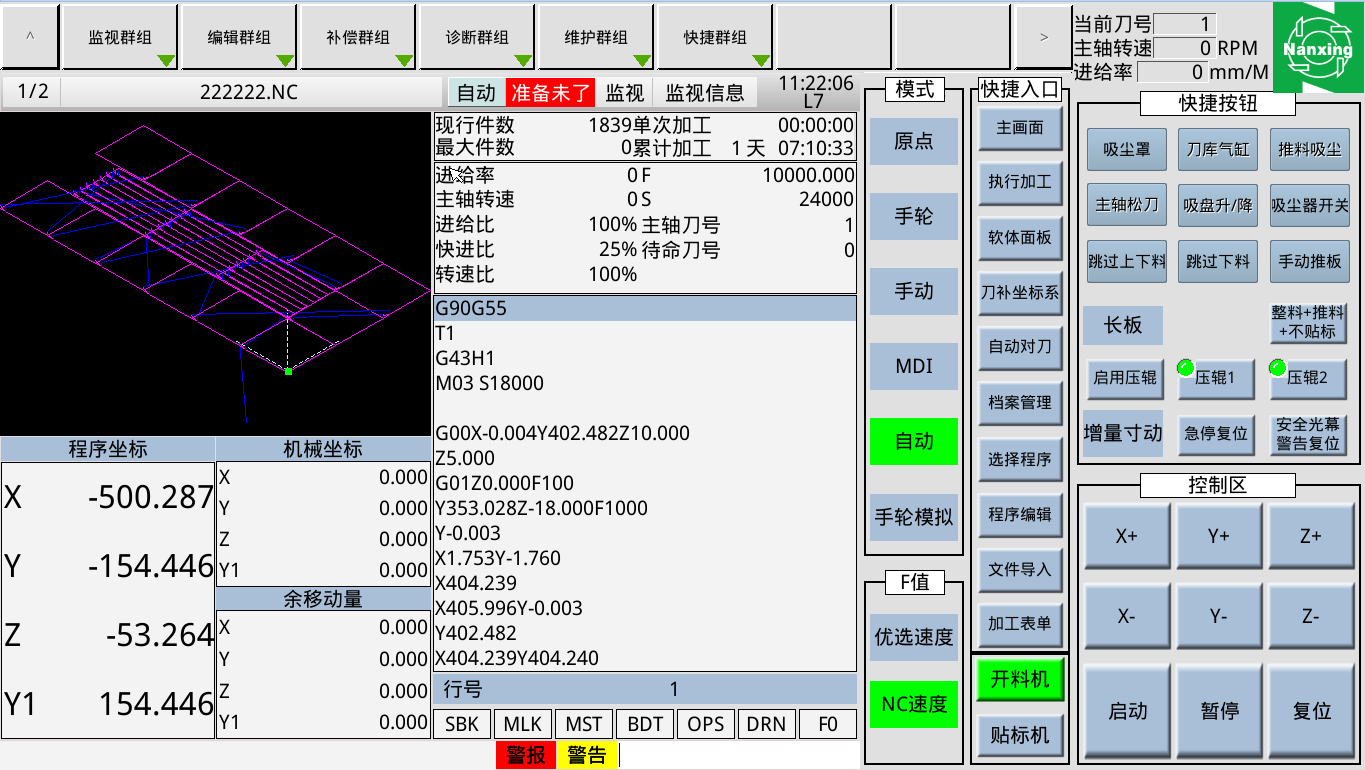The height and width of the screenshot is (770, 1365).
Task: Switch to the 监视信息 tab
Action: click(x=705, y=93)
